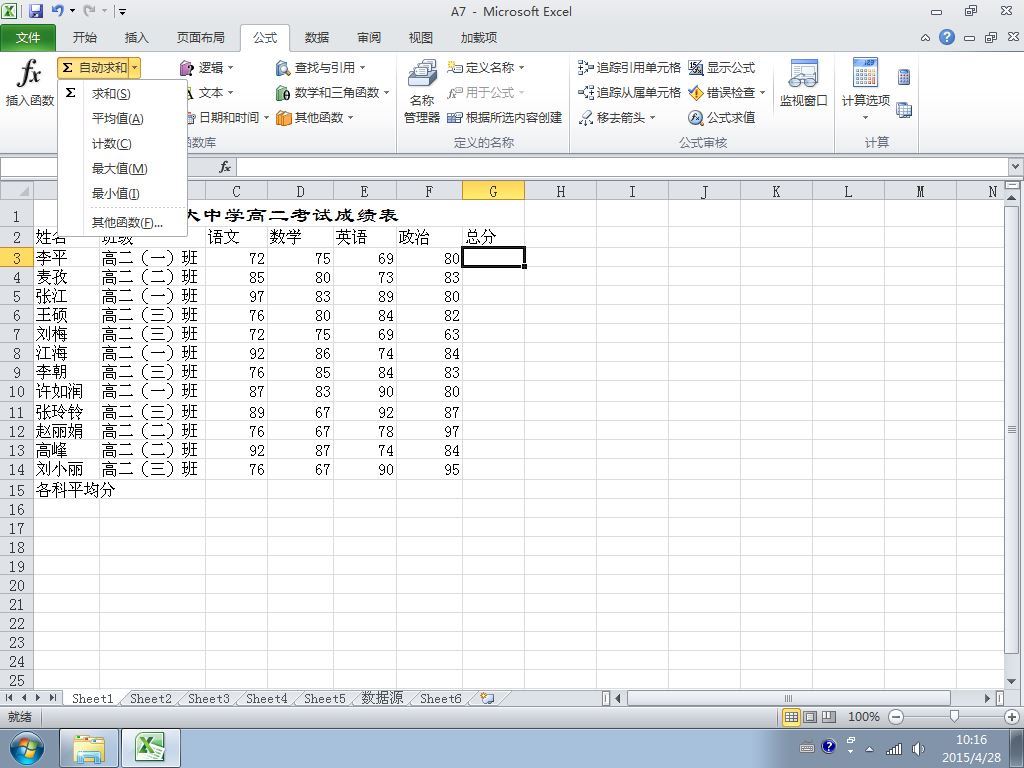1024x768 pixels.
Task: Expand Date & Time functions dropdown
Action: (266, 118)
